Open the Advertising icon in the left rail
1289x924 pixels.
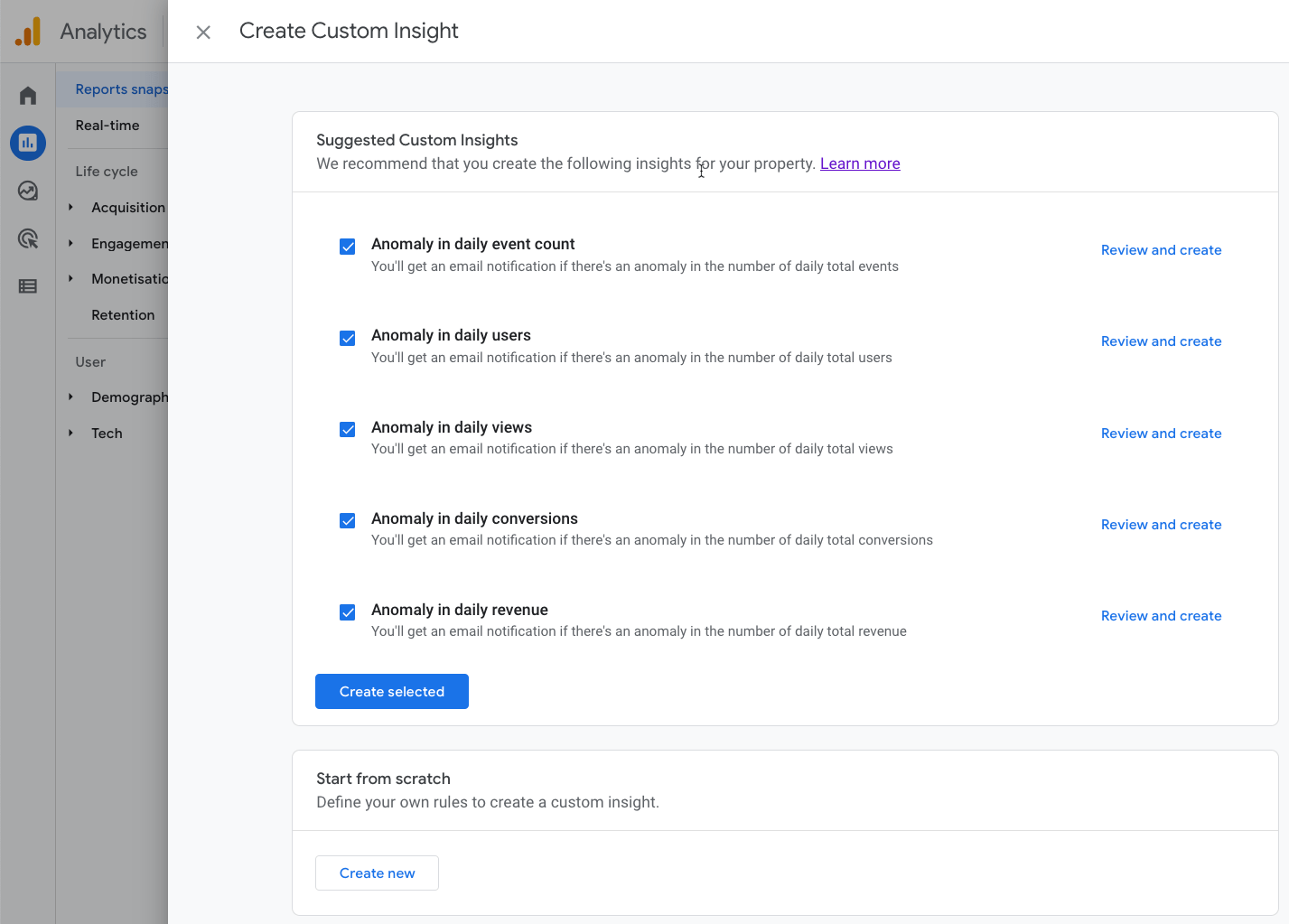click(x=27, y=238)
